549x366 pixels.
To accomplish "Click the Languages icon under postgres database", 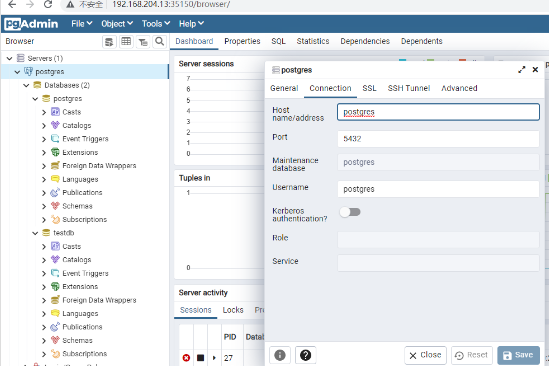I will click(55, 179).
